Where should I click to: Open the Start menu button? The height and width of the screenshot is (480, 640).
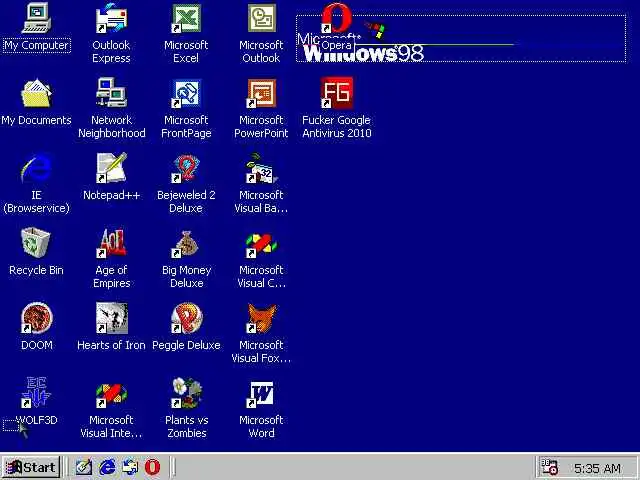(x=31, y=467)
